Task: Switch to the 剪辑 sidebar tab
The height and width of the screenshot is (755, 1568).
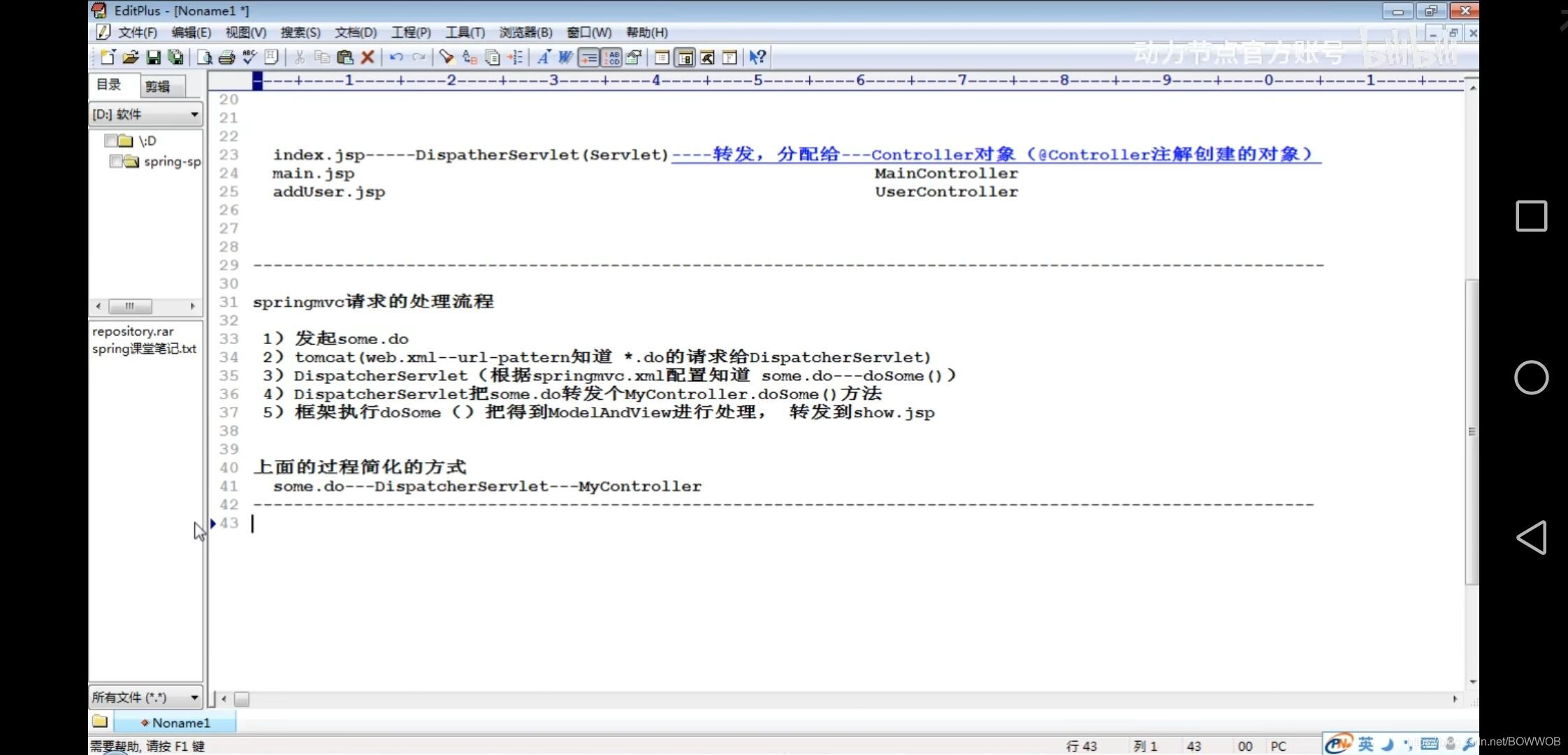Action: 157,86
